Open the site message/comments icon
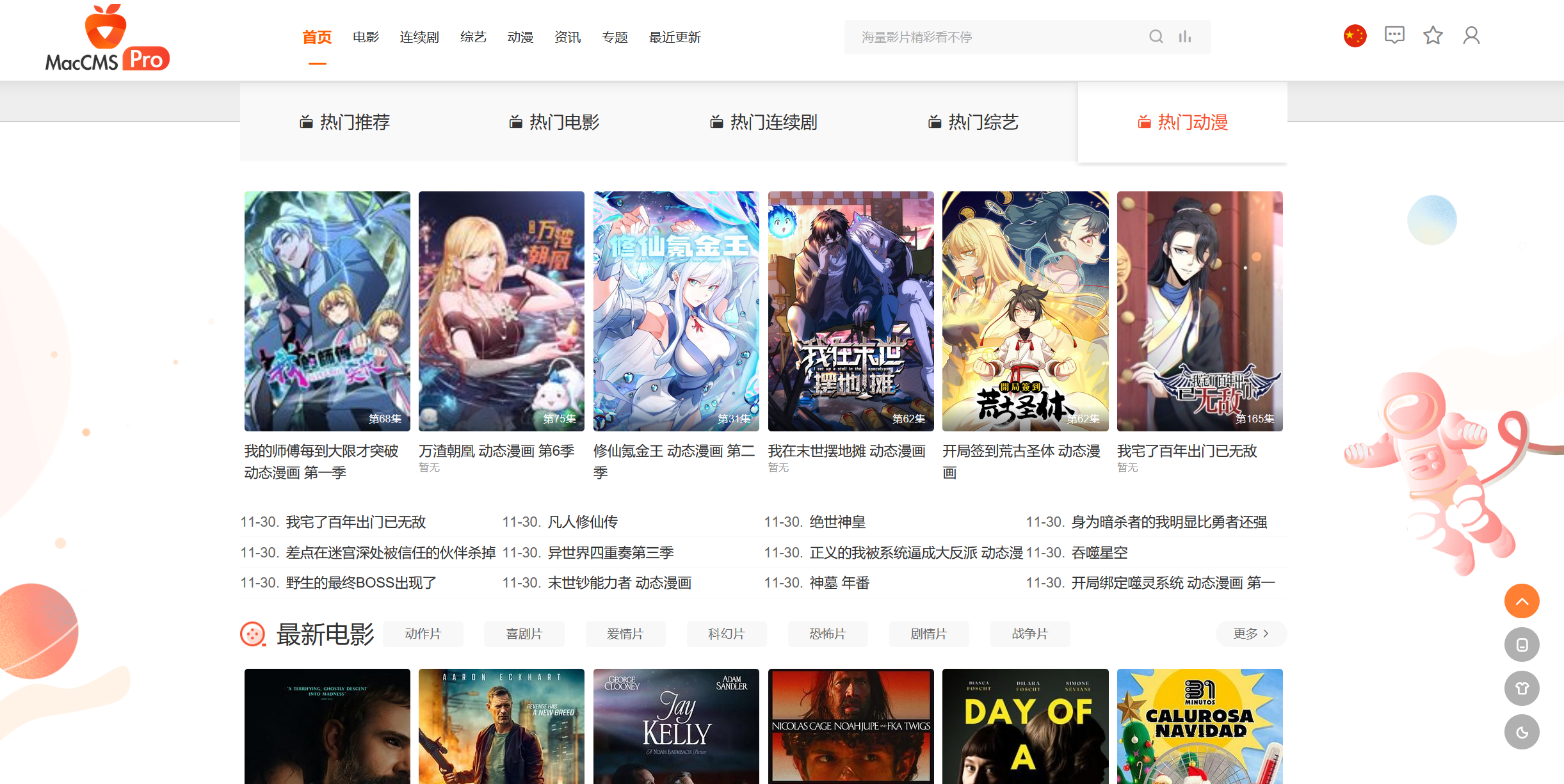The image size is (1564, 784). (1394, 35)
